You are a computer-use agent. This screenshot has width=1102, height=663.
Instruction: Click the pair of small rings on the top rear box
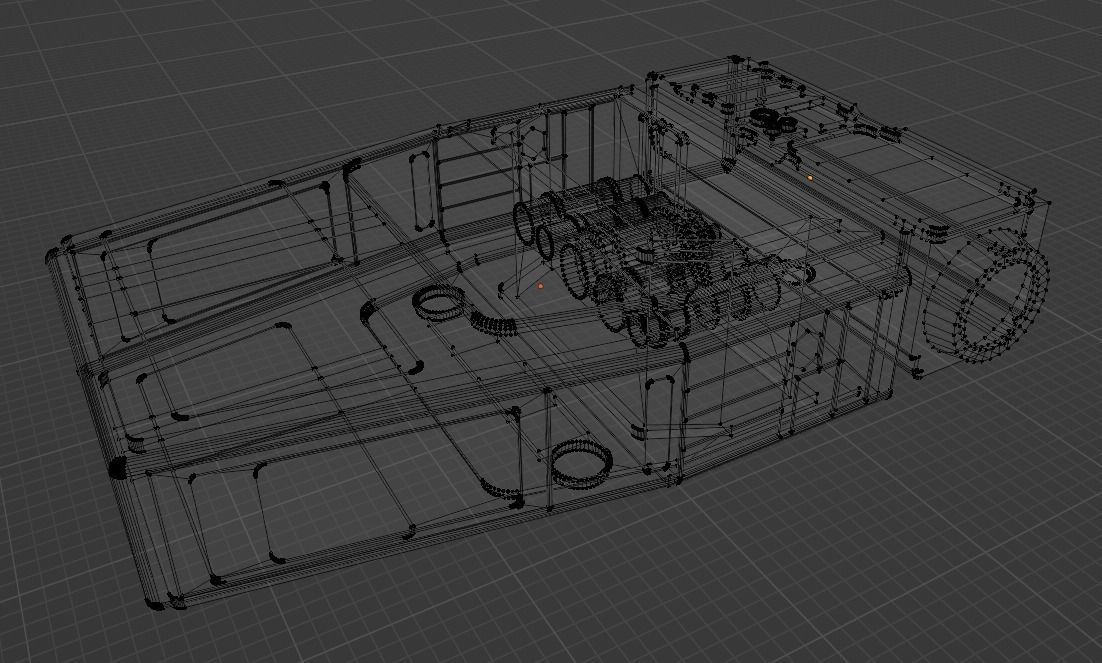coord(774,120)
